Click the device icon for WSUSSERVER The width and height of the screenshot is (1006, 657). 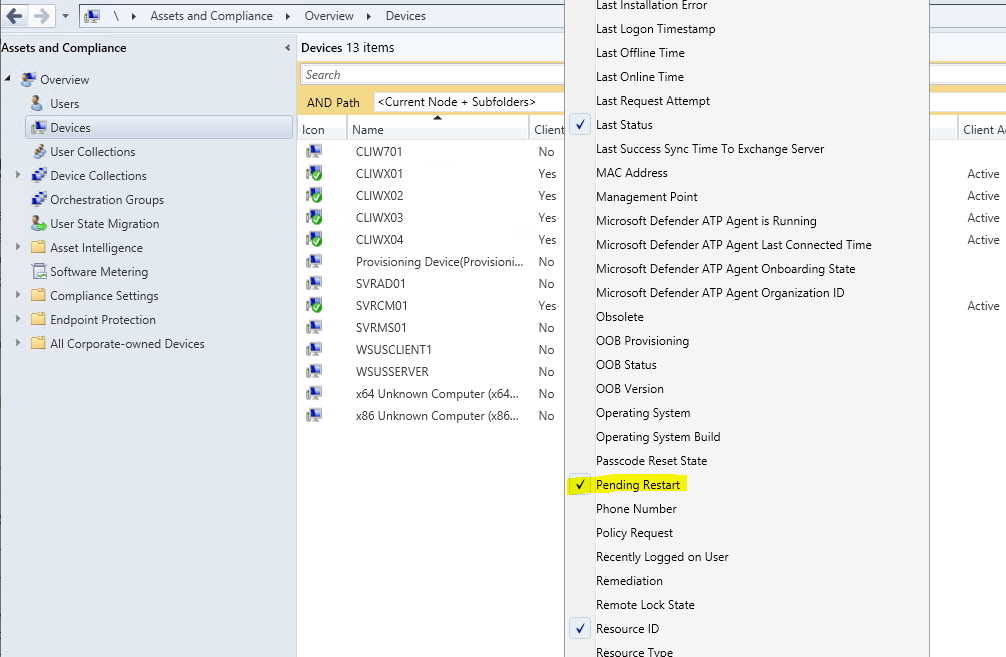(x=314, y=371)
